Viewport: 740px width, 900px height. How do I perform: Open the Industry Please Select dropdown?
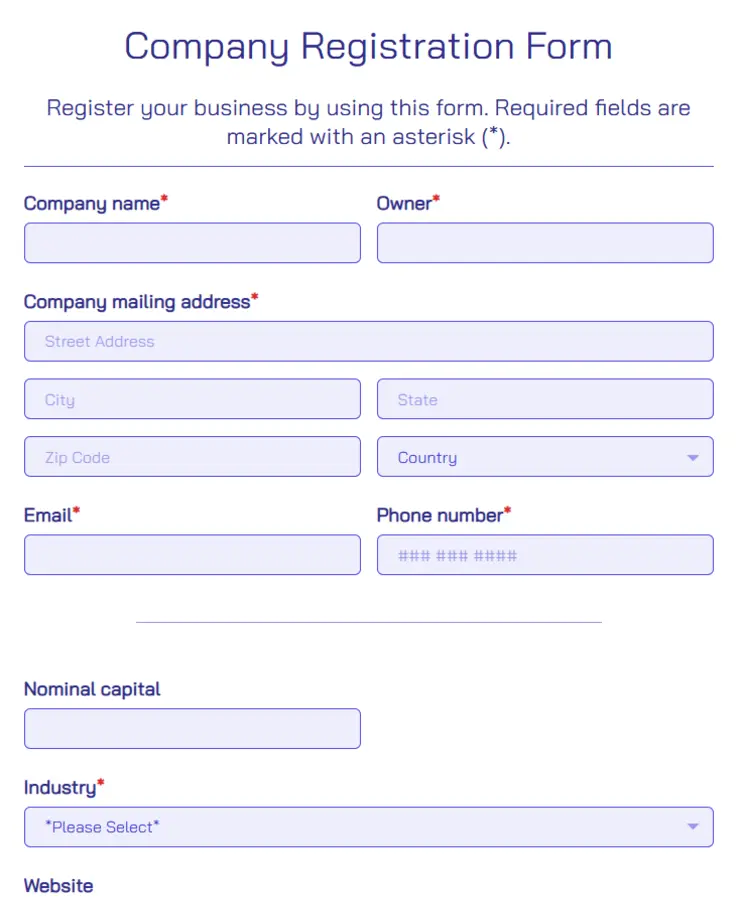(369, 827)
